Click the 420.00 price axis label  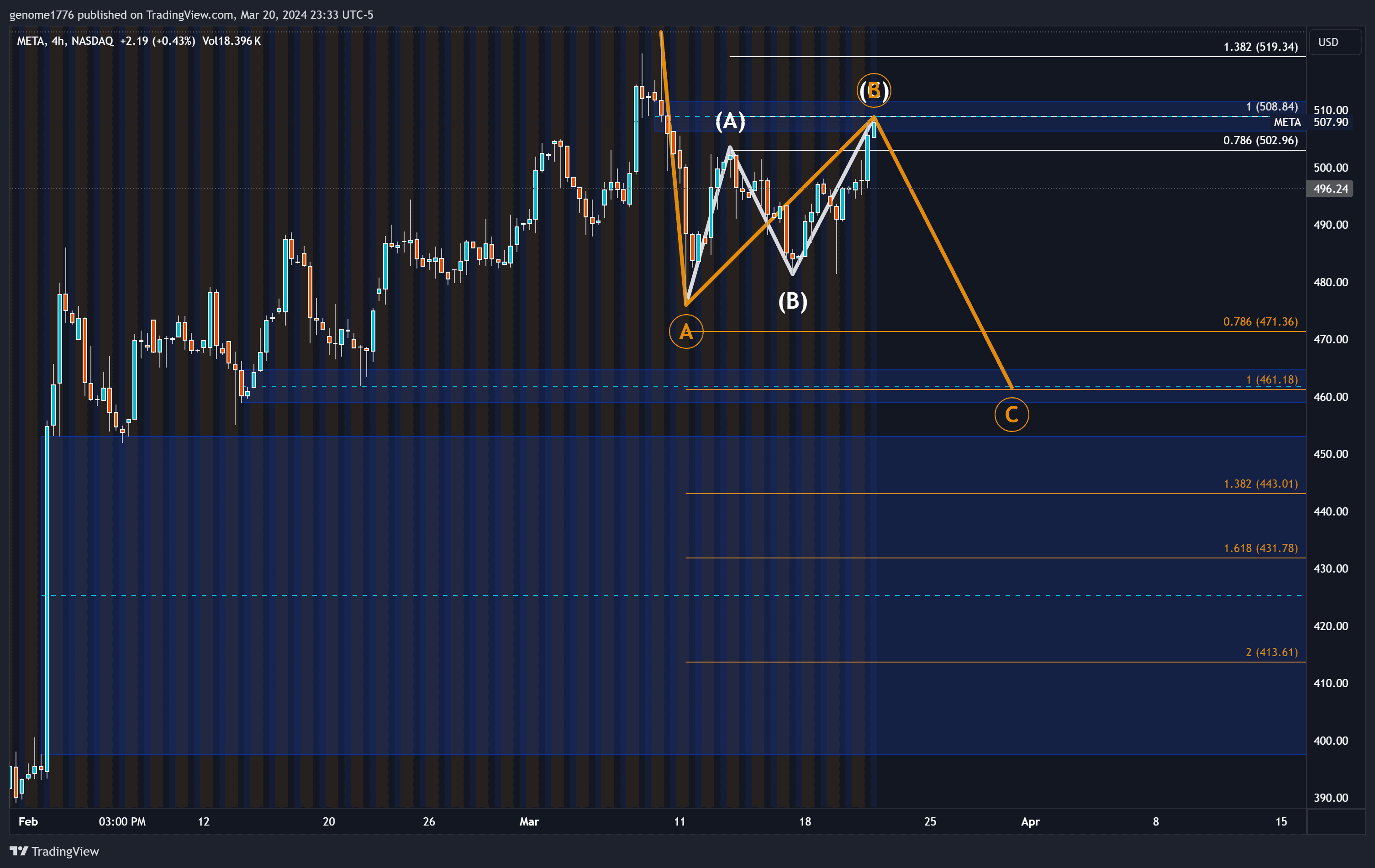point(1330,626)
